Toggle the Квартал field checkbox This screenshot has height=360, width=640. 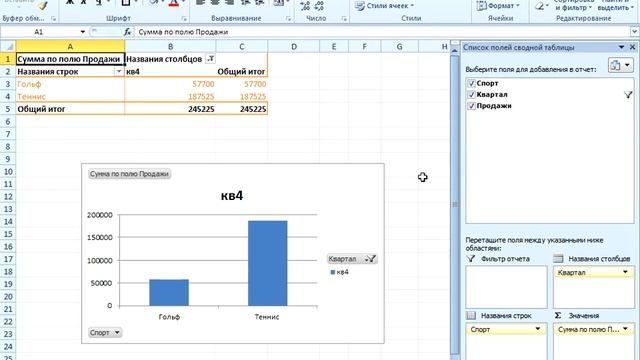(x=471, y=95)
